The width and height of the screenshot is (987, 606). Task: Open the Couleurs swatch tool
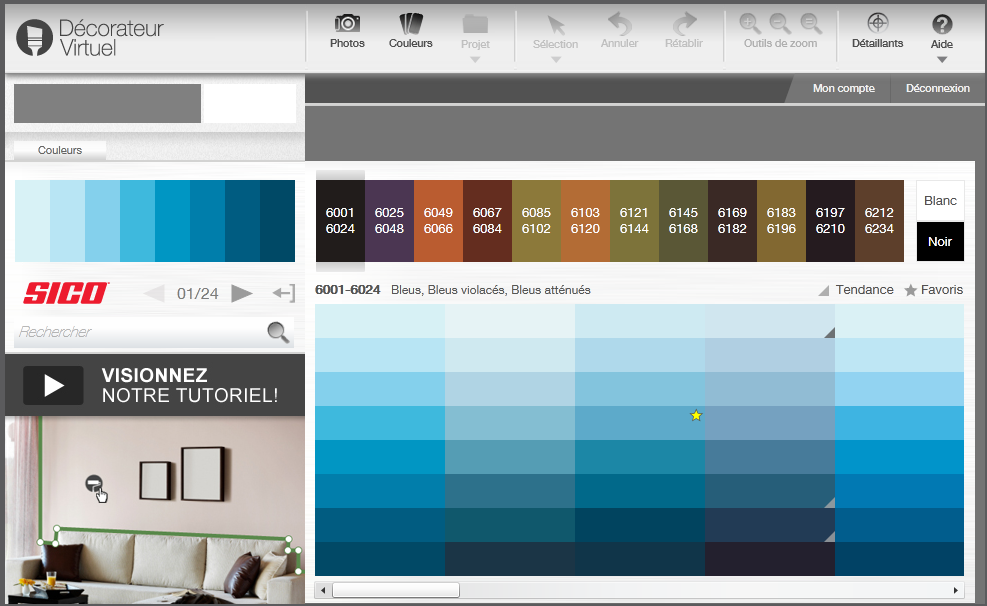411,31
